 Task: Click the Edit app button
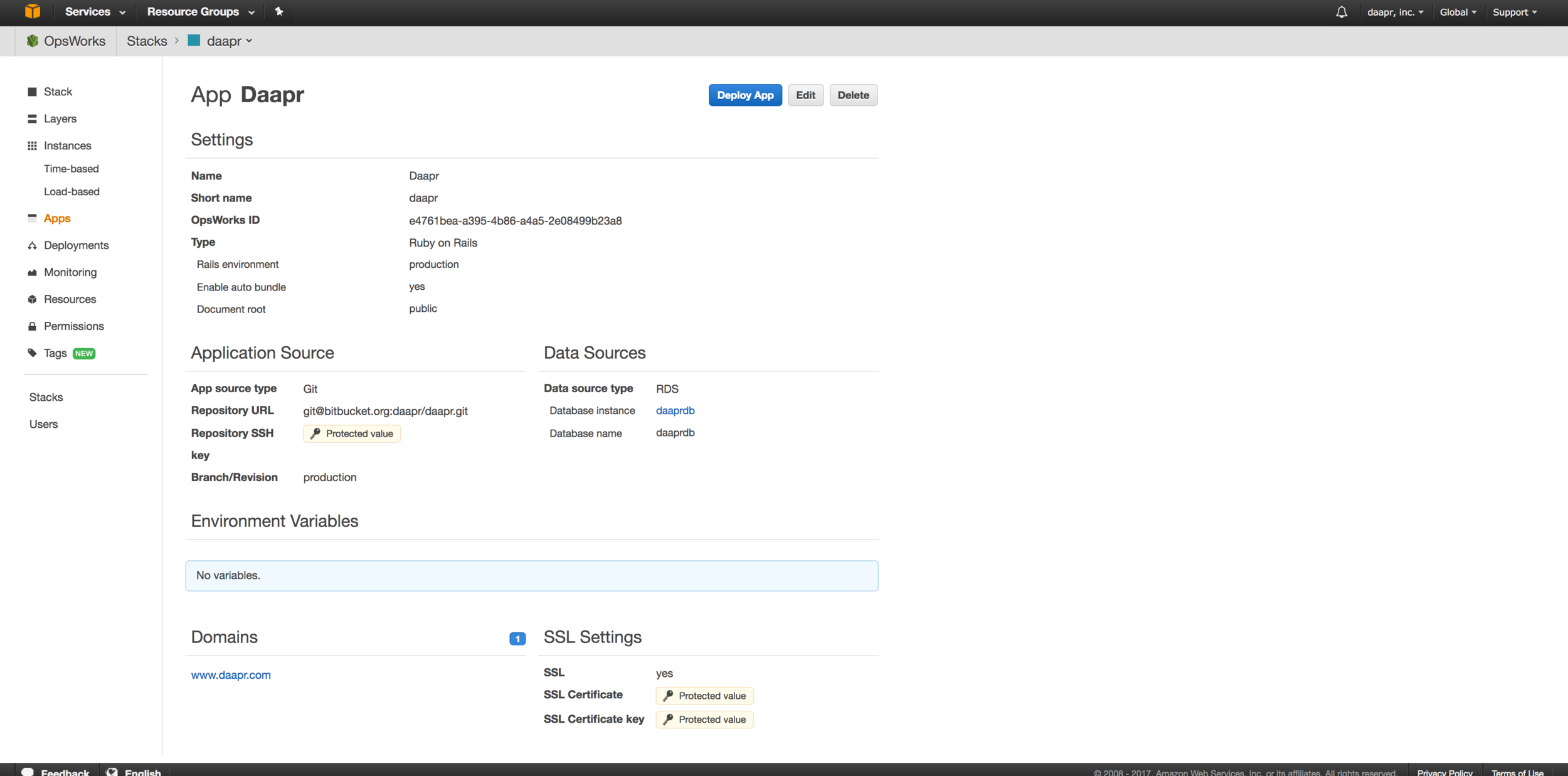tap(805, 95)
